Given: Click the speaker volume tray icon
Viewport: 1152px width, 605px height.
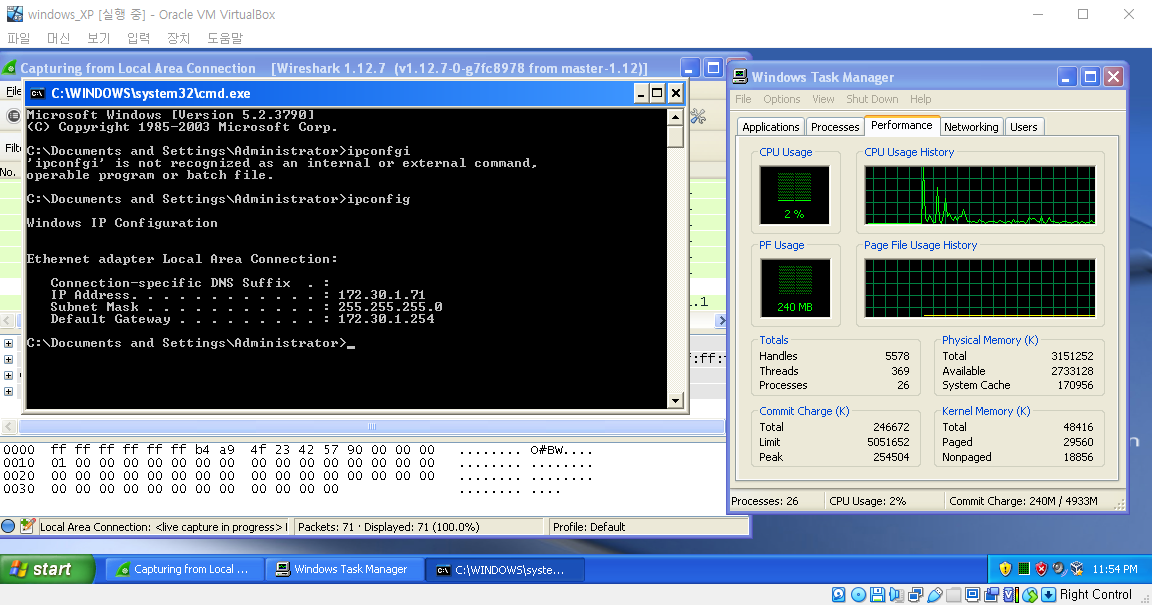Looking at the screenshot, I should click(1059, 569).
